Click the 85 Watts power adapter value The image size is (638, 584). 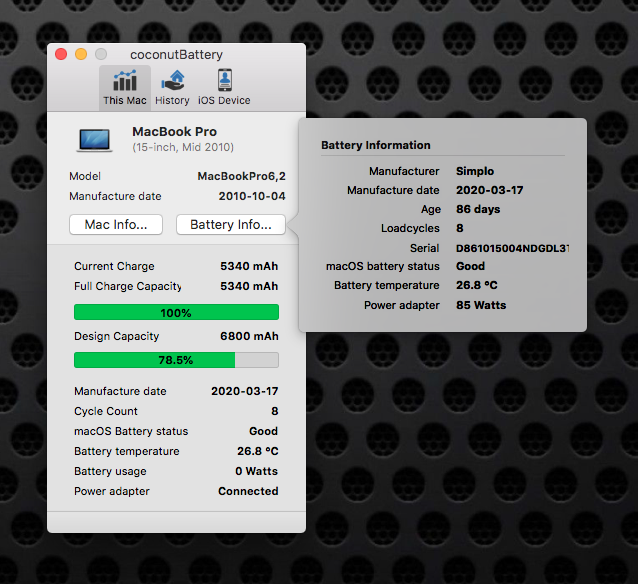tap(481, 305)
